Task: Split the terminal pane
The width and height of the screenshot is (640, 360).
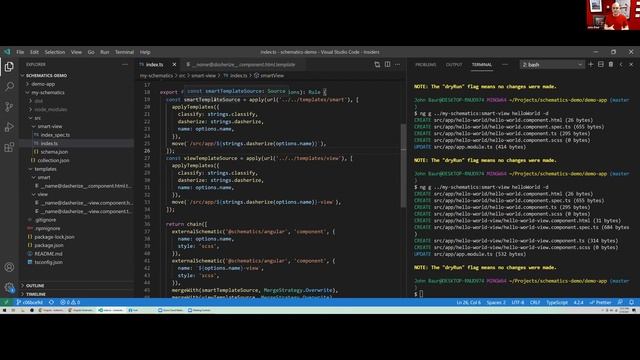Action: tap(601, 64)
